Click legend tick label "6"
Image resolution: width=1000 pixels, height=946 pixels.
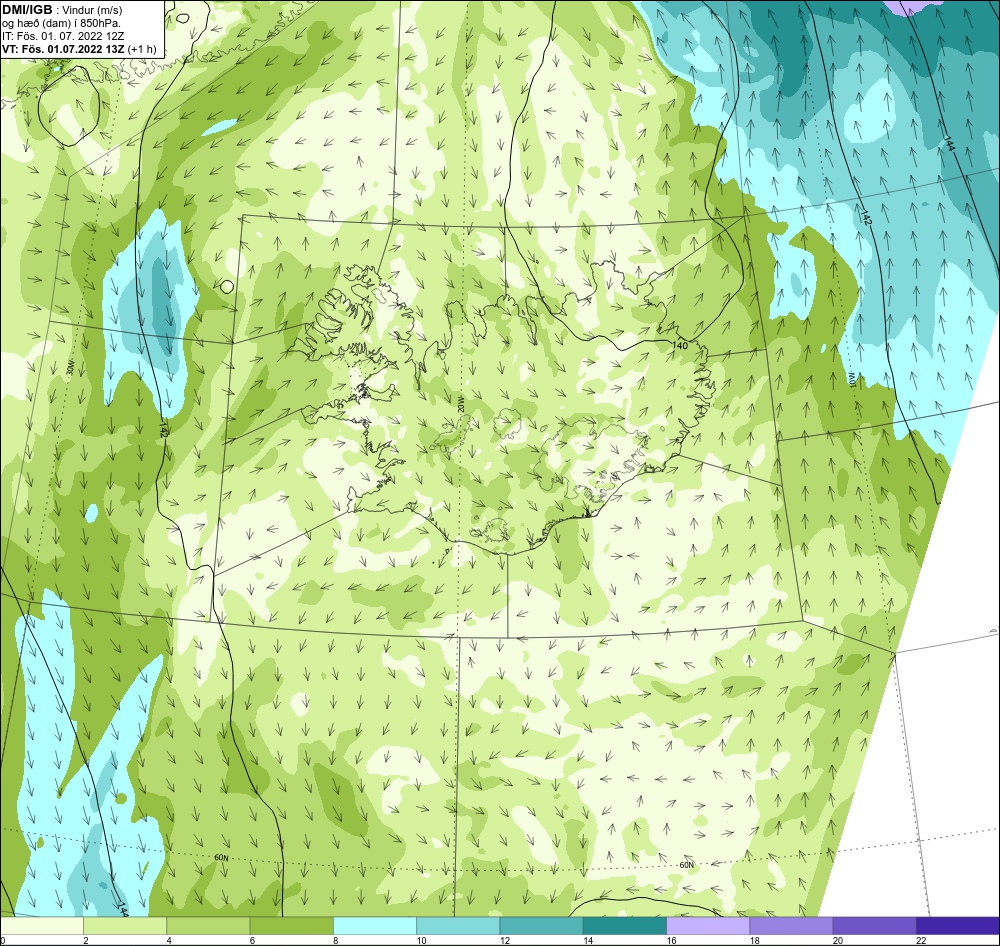pos(252,940)
